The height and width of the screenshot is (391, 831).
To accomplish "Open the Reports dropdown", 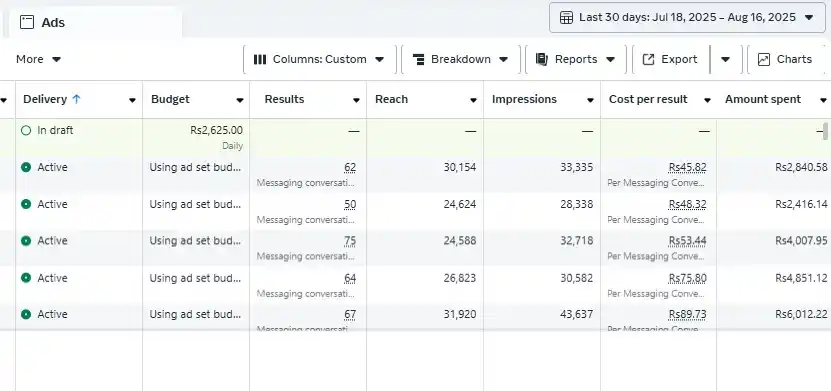I will tap(576, 59).
